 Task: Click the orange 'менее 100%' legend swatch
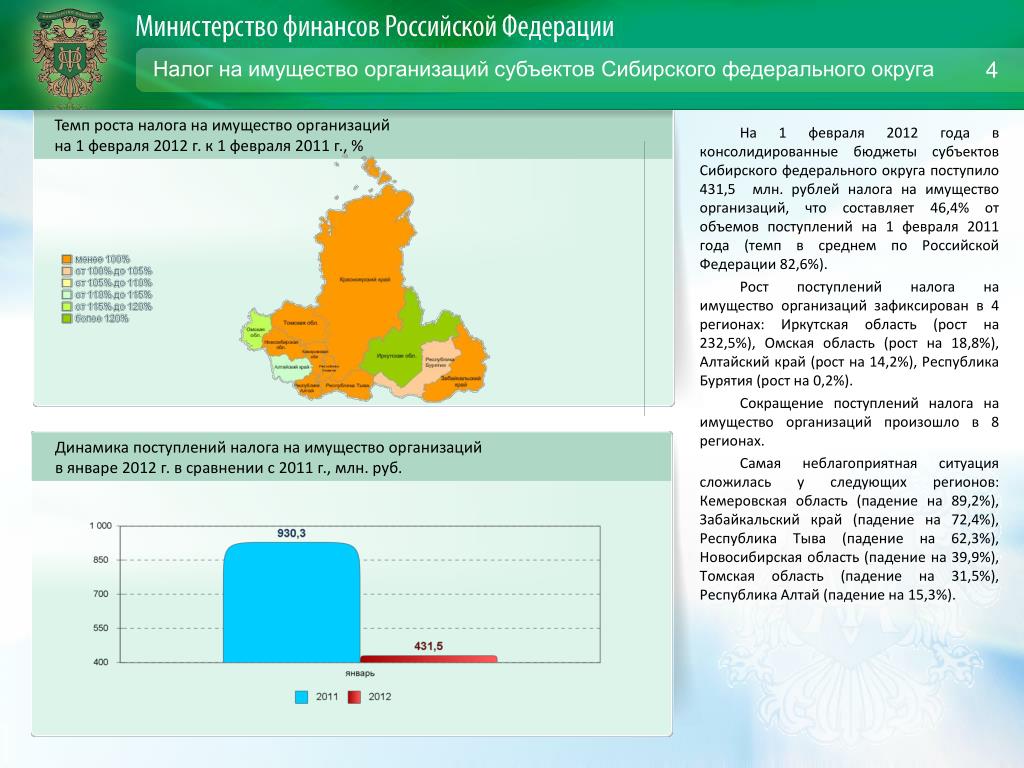click(x=67, y=259)
